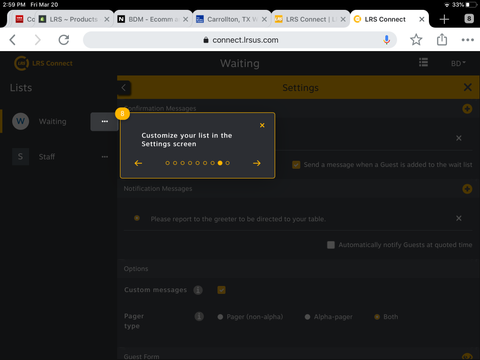Viewport: 480px width, 360px height.
Task: Open the Staff list three-dot options
Action: point(105,157)
